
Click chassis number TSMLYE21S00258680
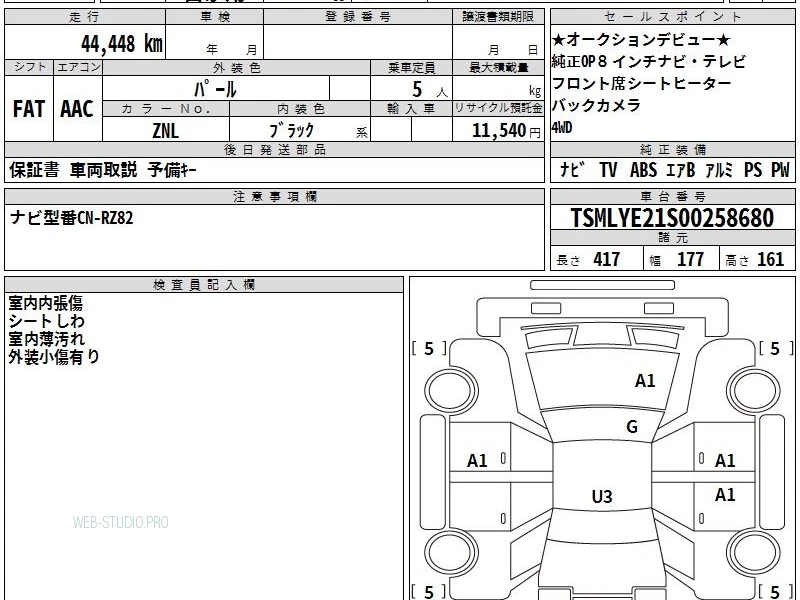coord(672,218)
